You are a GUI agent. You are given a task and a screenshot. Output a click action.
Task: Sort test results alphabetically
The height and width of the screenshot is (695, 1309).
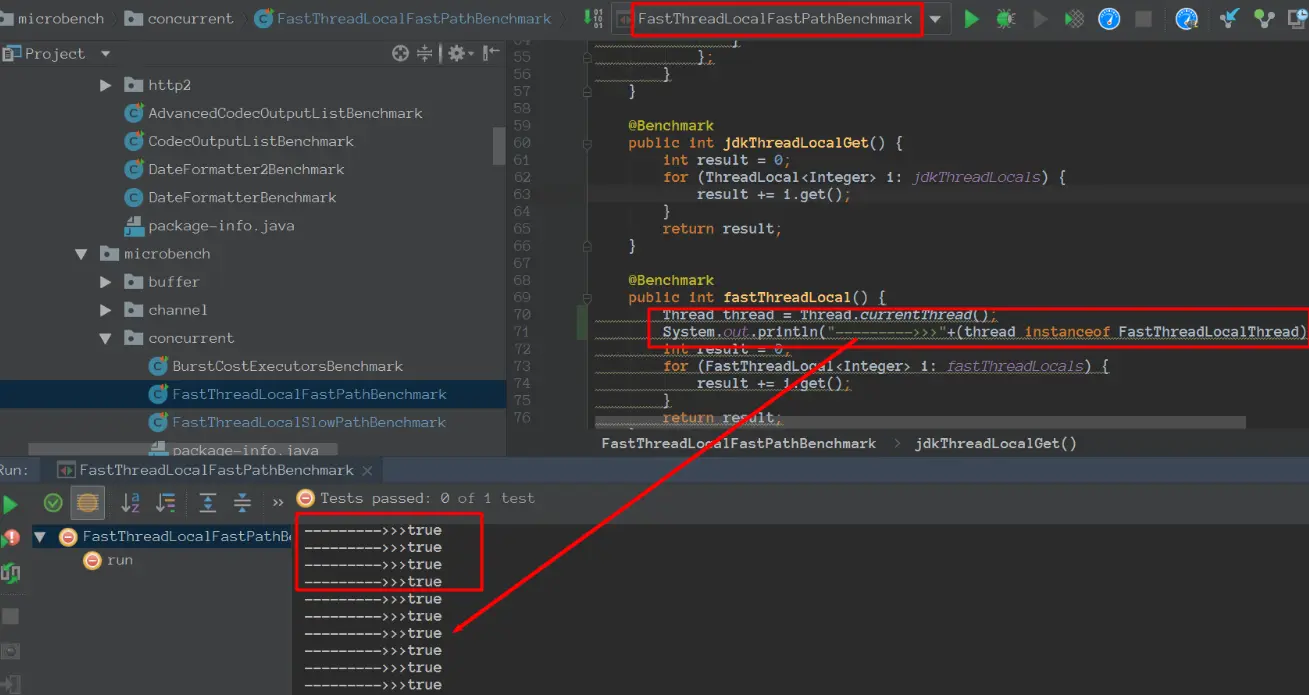click(130, 502)
